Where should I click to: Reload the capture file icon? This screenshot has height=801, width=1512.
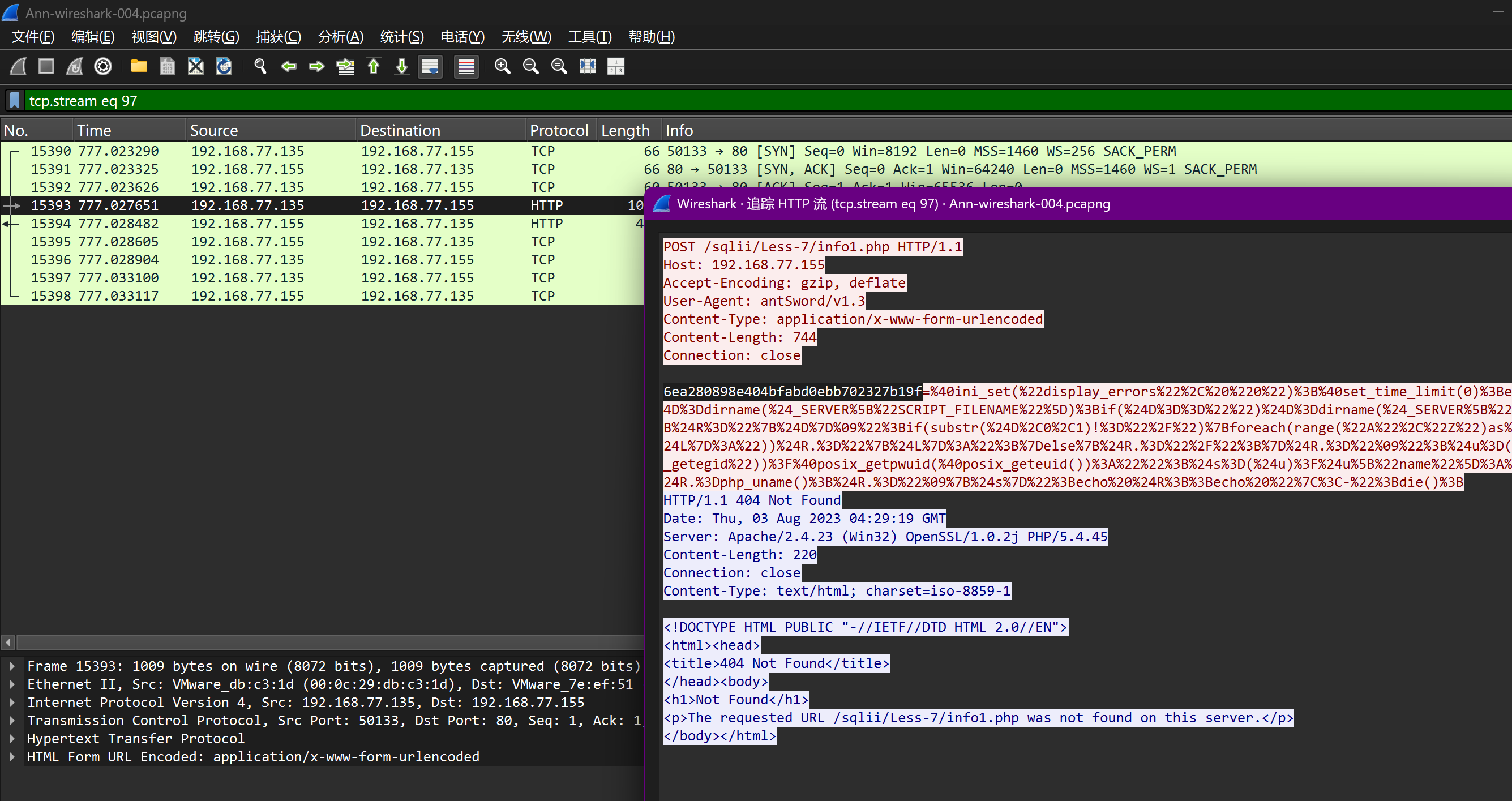[x=224, y=66]
